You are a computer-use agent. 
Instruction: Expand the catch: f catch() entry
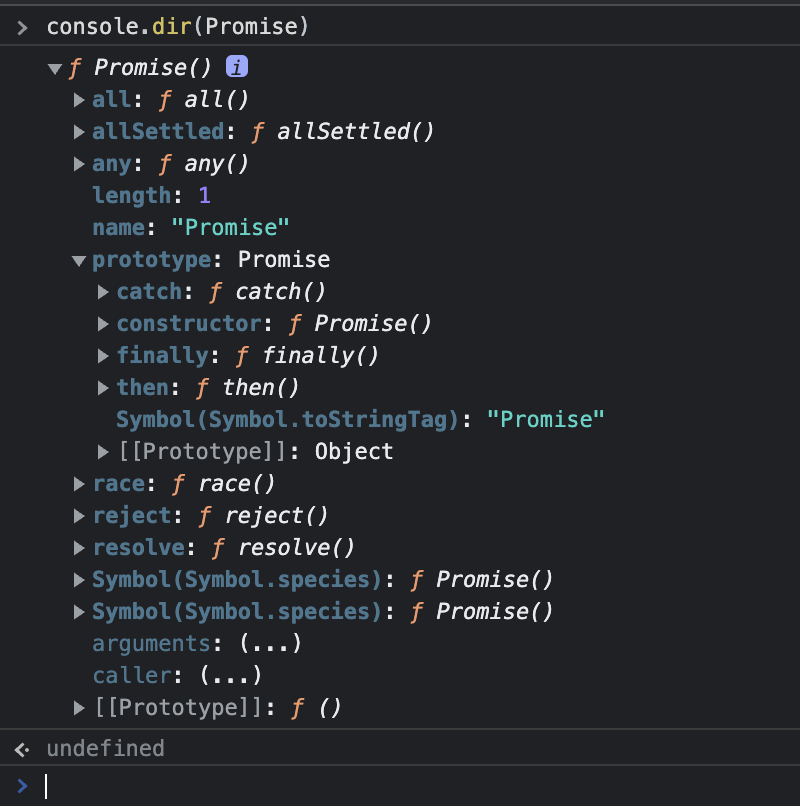click(x=103, y=292)
